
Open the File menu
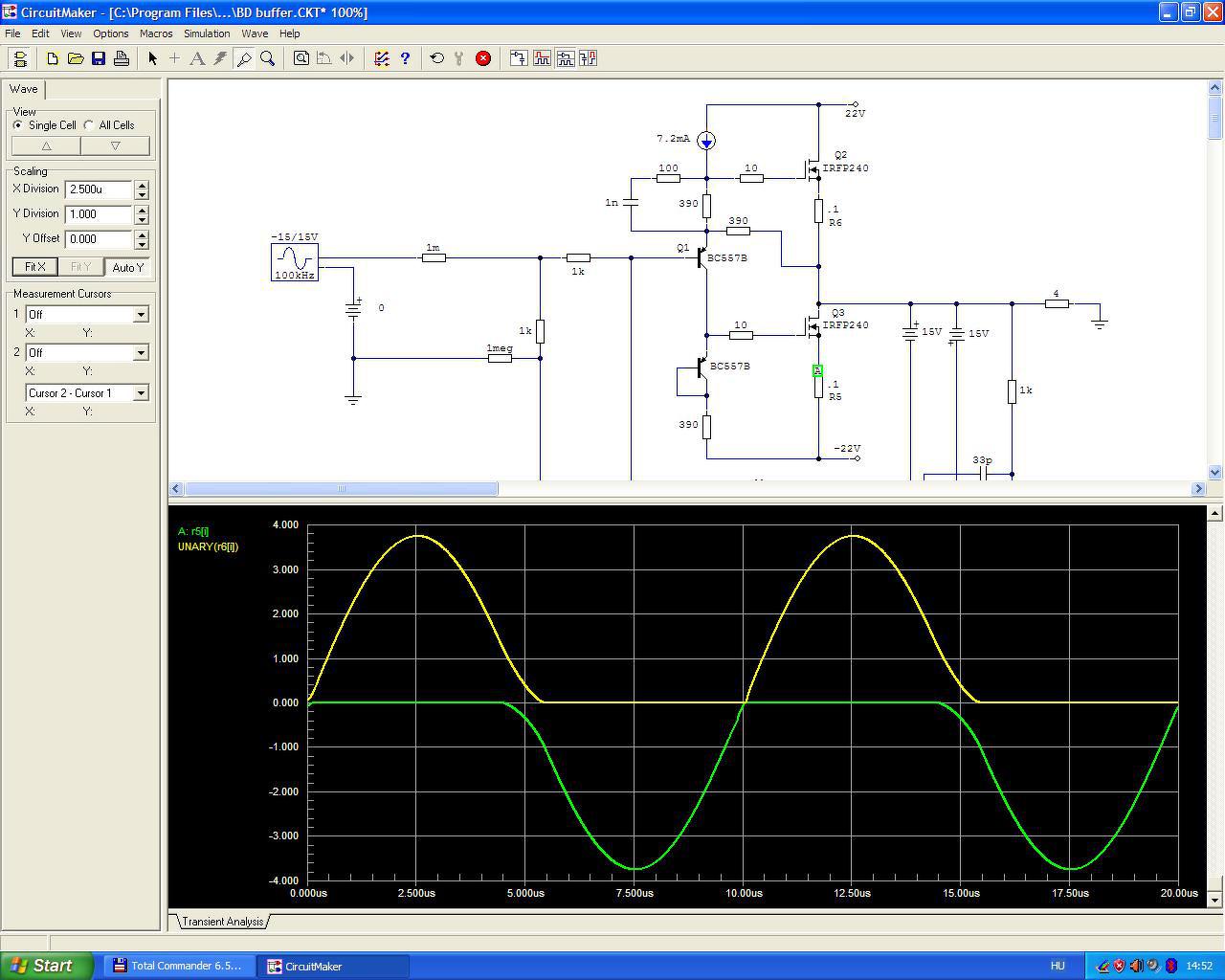click(x=12, y=33)
